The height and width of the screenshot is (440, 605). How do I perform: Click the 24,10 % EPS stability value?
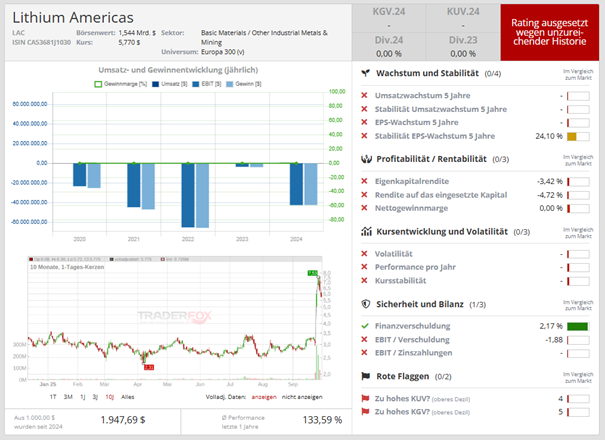coord(549,136)
